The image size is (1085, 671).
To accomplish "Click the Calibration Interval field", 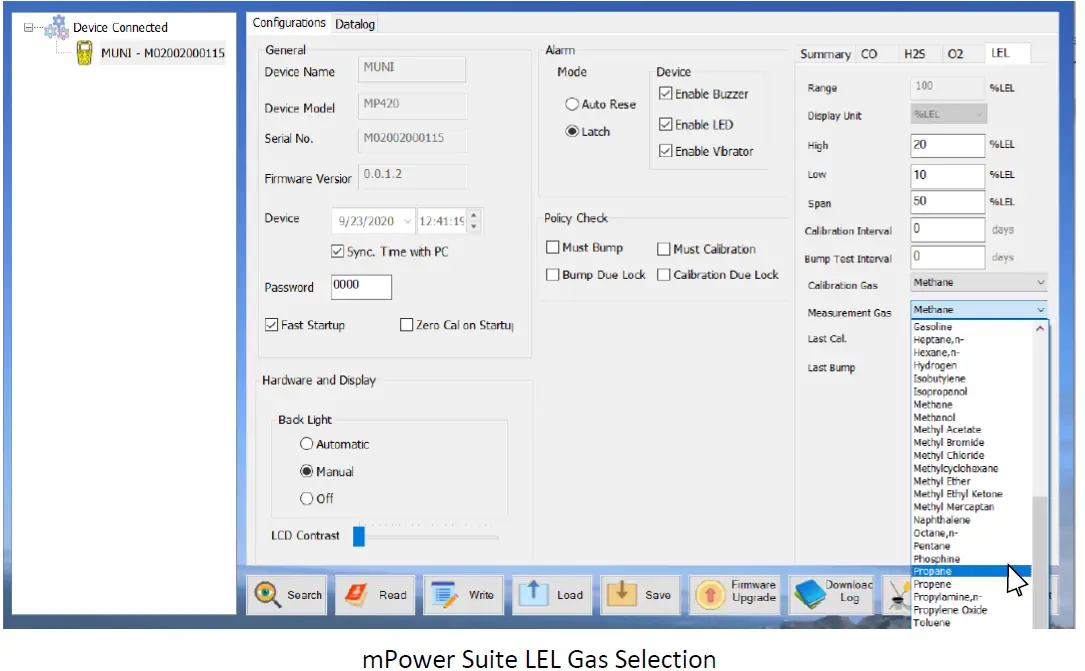I will [x=947, y=229].
